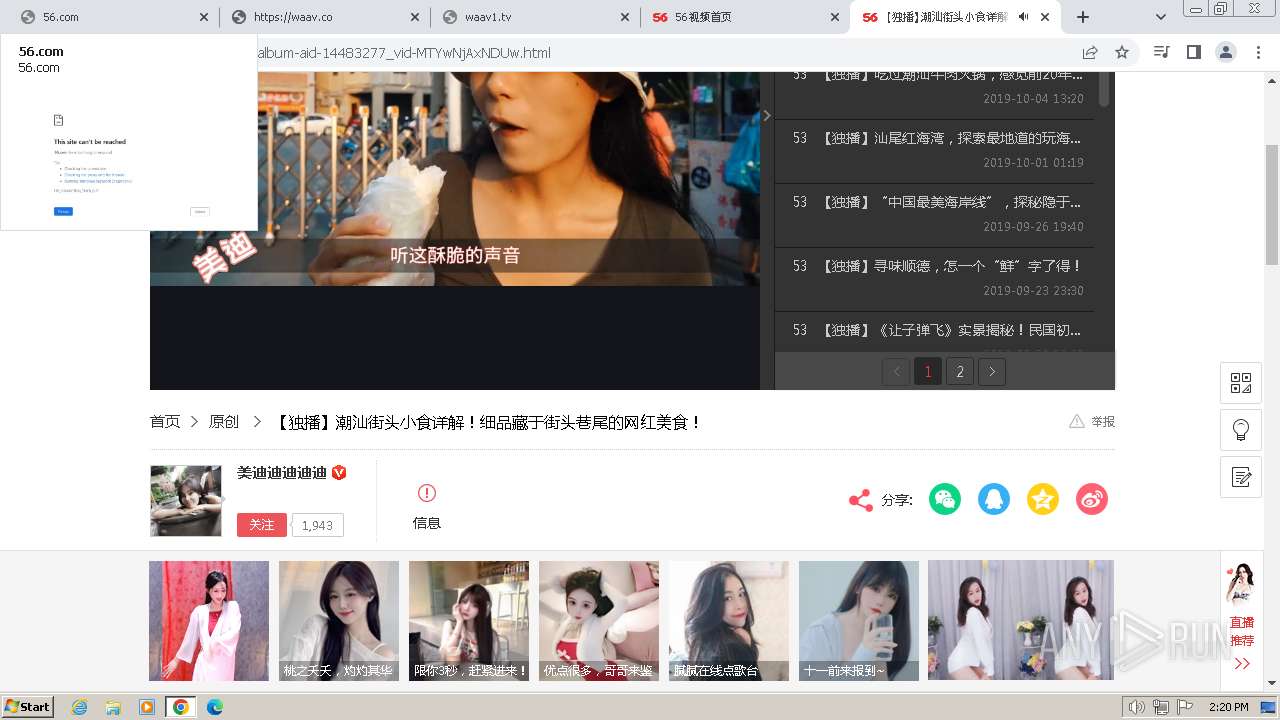The image size is (1280, 720).
Task: Open the volume control in system tray
Action: (x=1137, y=707)
